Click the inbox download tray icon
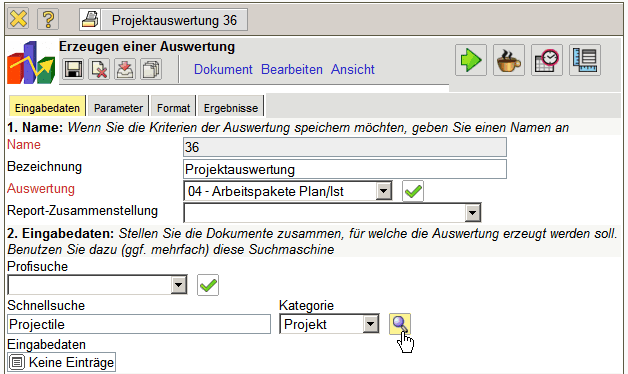Viewport: 628px width, 374px height. [125, 69]
